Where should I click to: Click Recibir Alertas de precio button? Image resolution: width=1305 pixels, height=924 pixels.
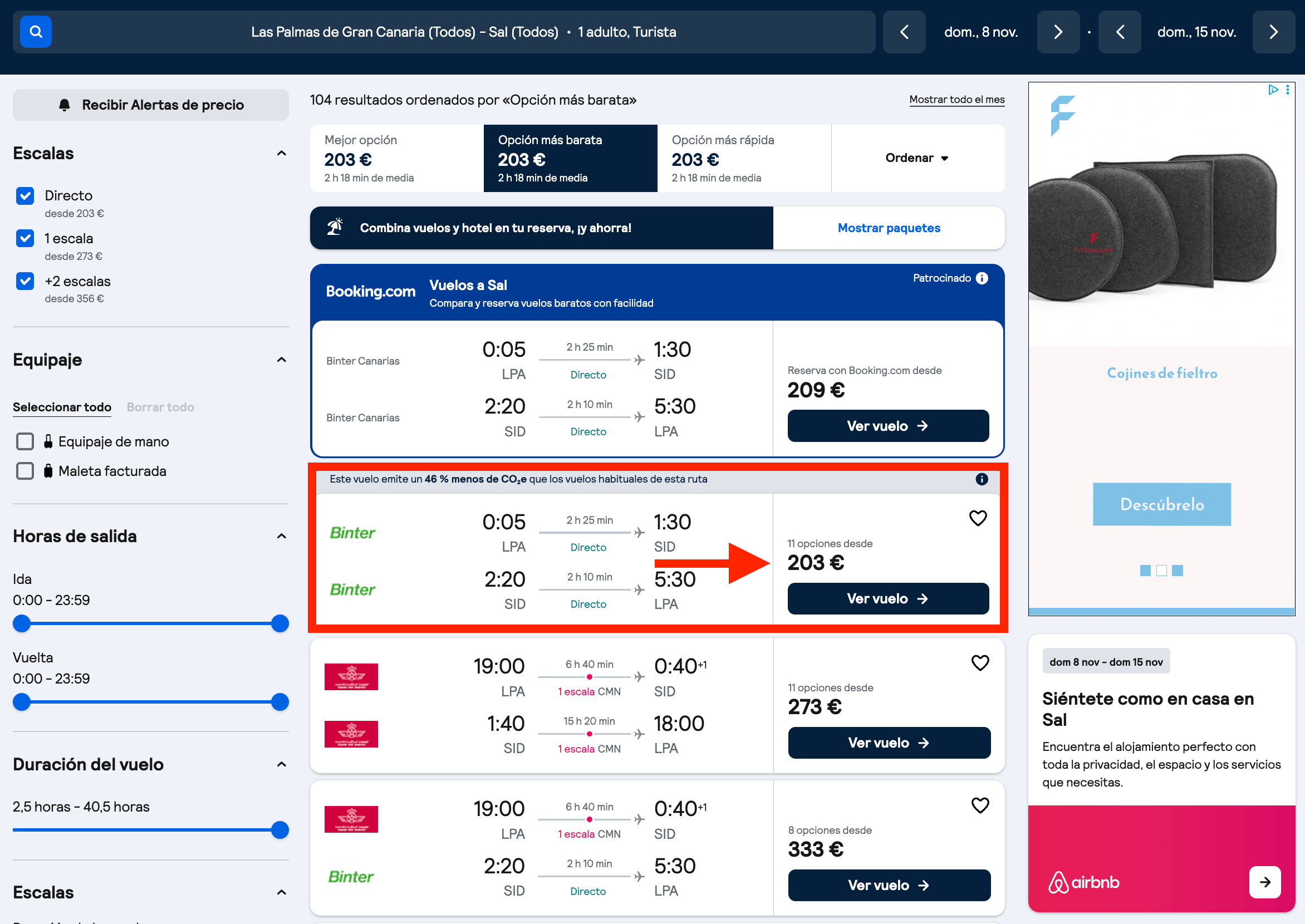coord(151,105)
